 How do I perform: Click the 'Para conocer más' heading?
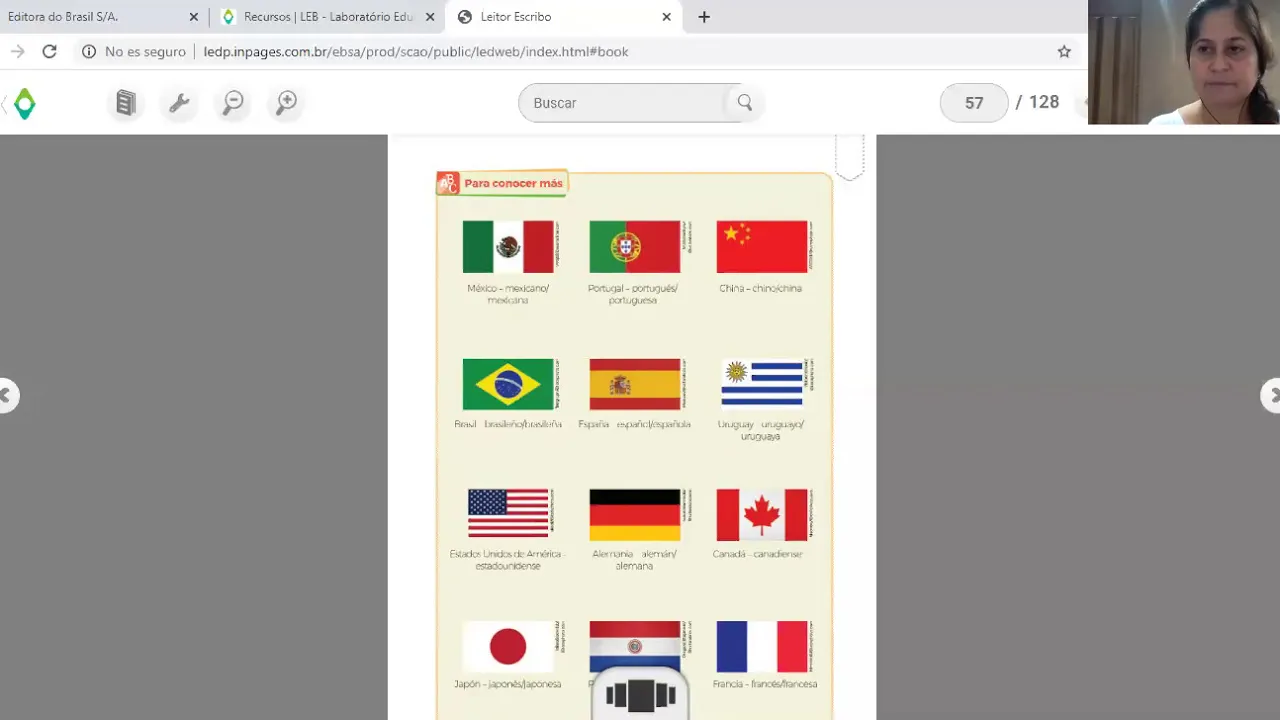point(513,183)
